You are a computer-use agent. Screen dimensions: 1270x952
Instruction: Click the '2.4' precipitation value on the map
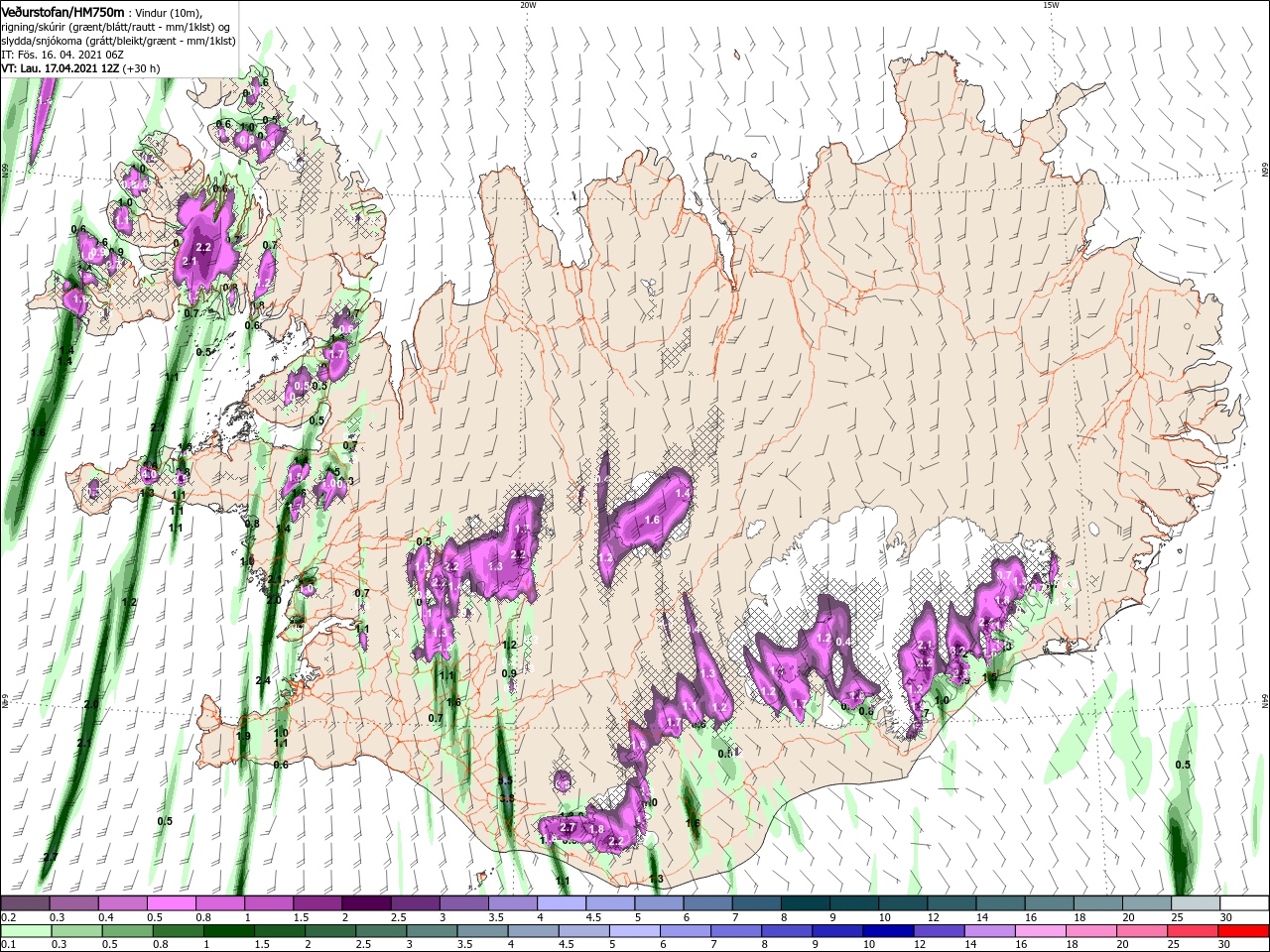tap(263, 680)
